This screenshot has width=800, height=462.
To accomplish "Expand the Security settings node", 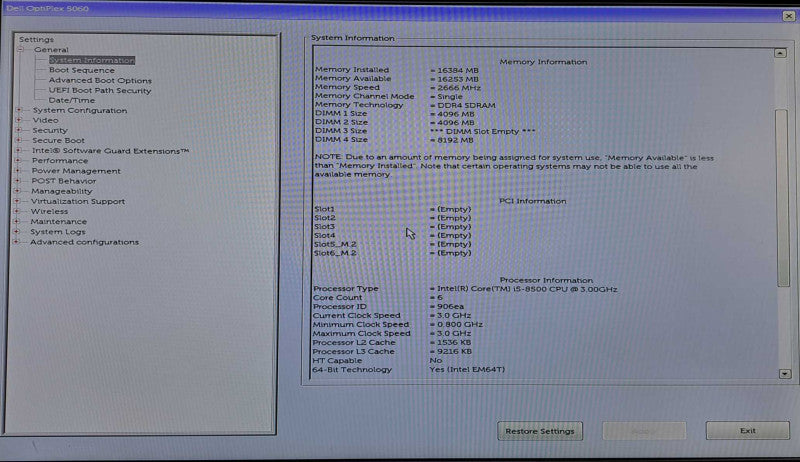I will 19,130.
